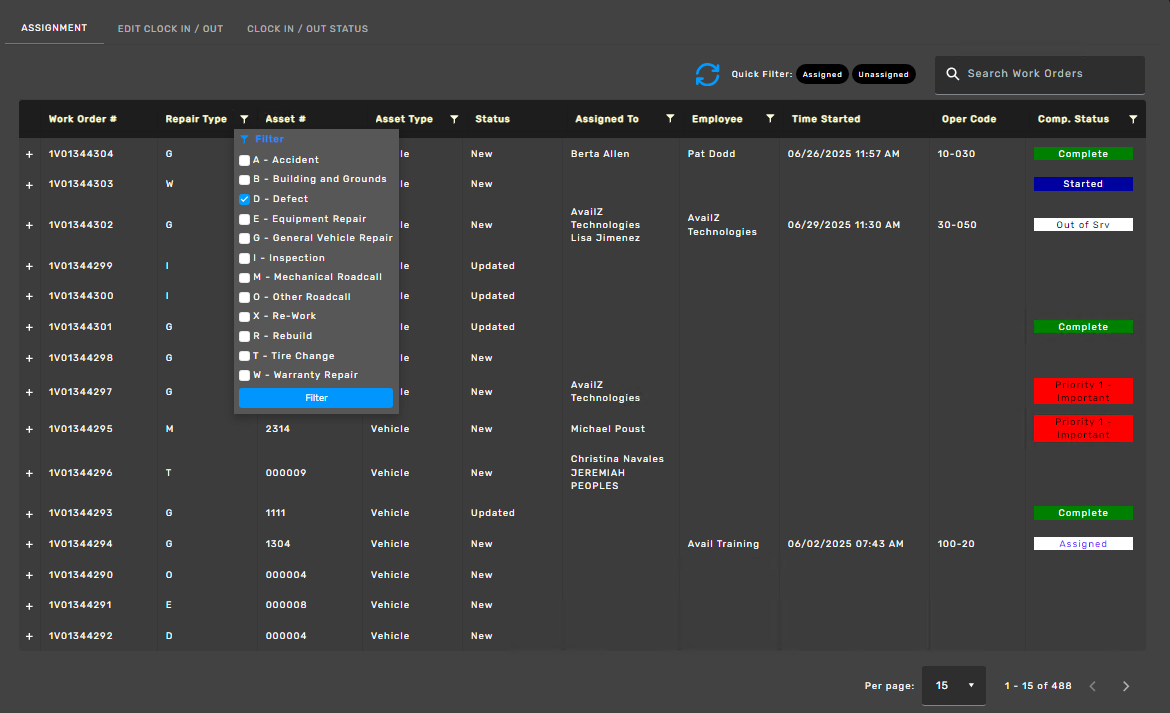Viewport: 1170px width, 713px height.
Task: Click the blue refresh icon
Action: 707,74
